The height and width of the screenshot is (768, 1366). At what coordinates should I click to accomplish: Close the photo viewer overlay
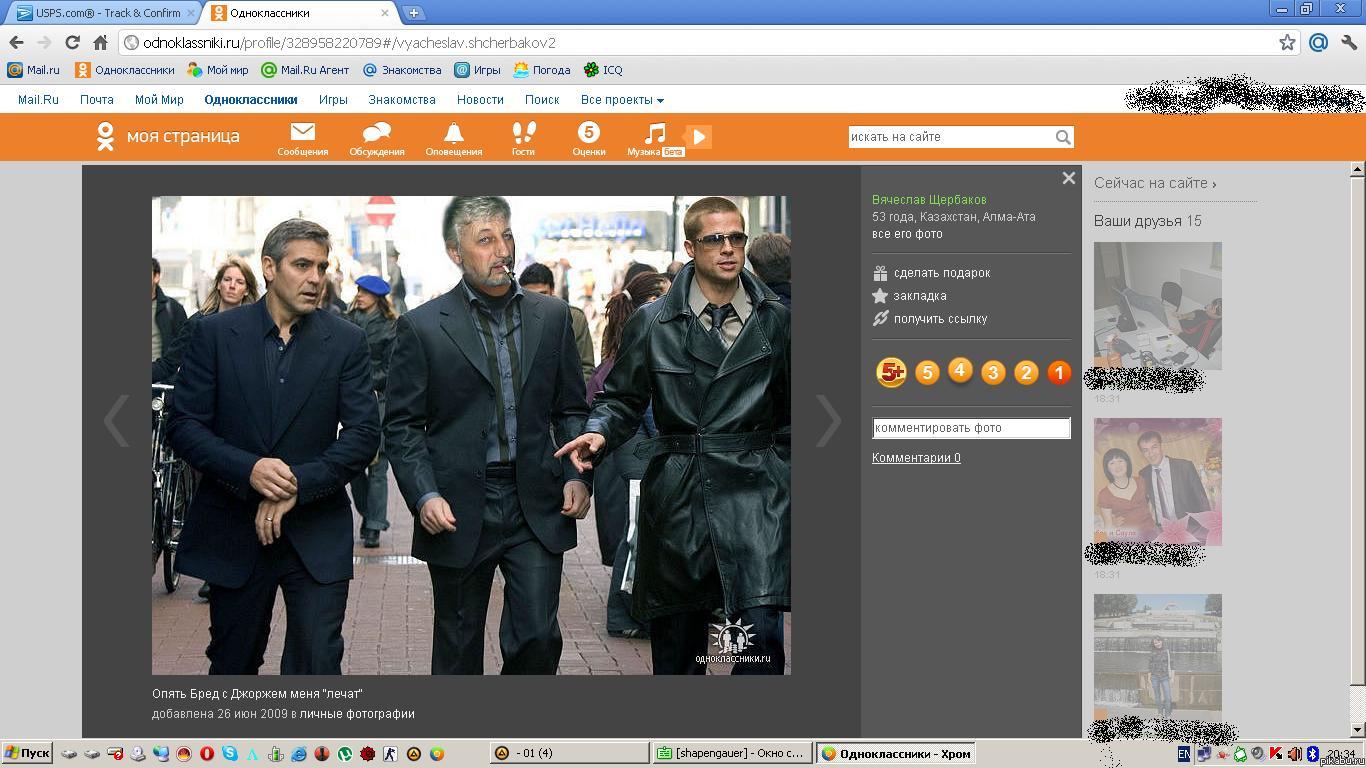pyautogui.click(x=1068, y=178)
